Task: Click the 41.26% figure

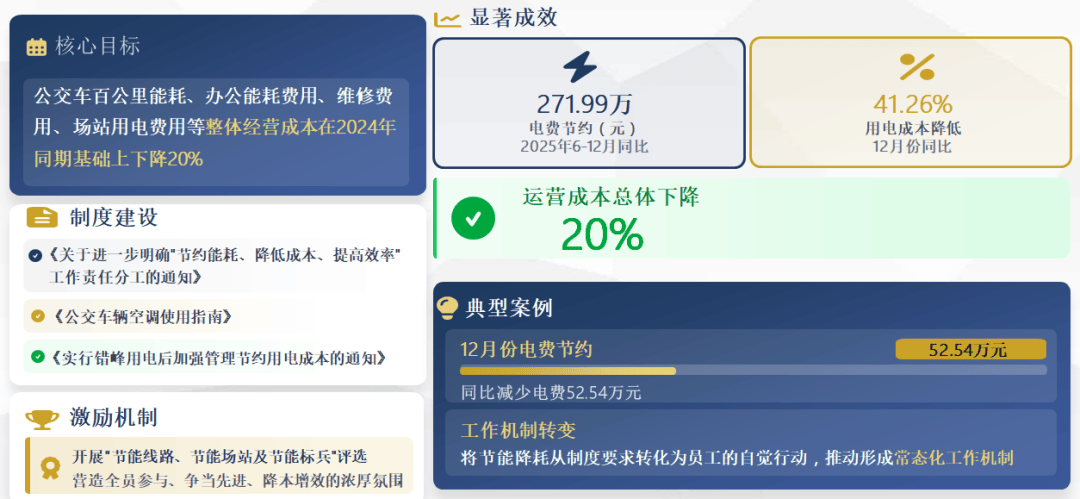Action: coord(912,104)
